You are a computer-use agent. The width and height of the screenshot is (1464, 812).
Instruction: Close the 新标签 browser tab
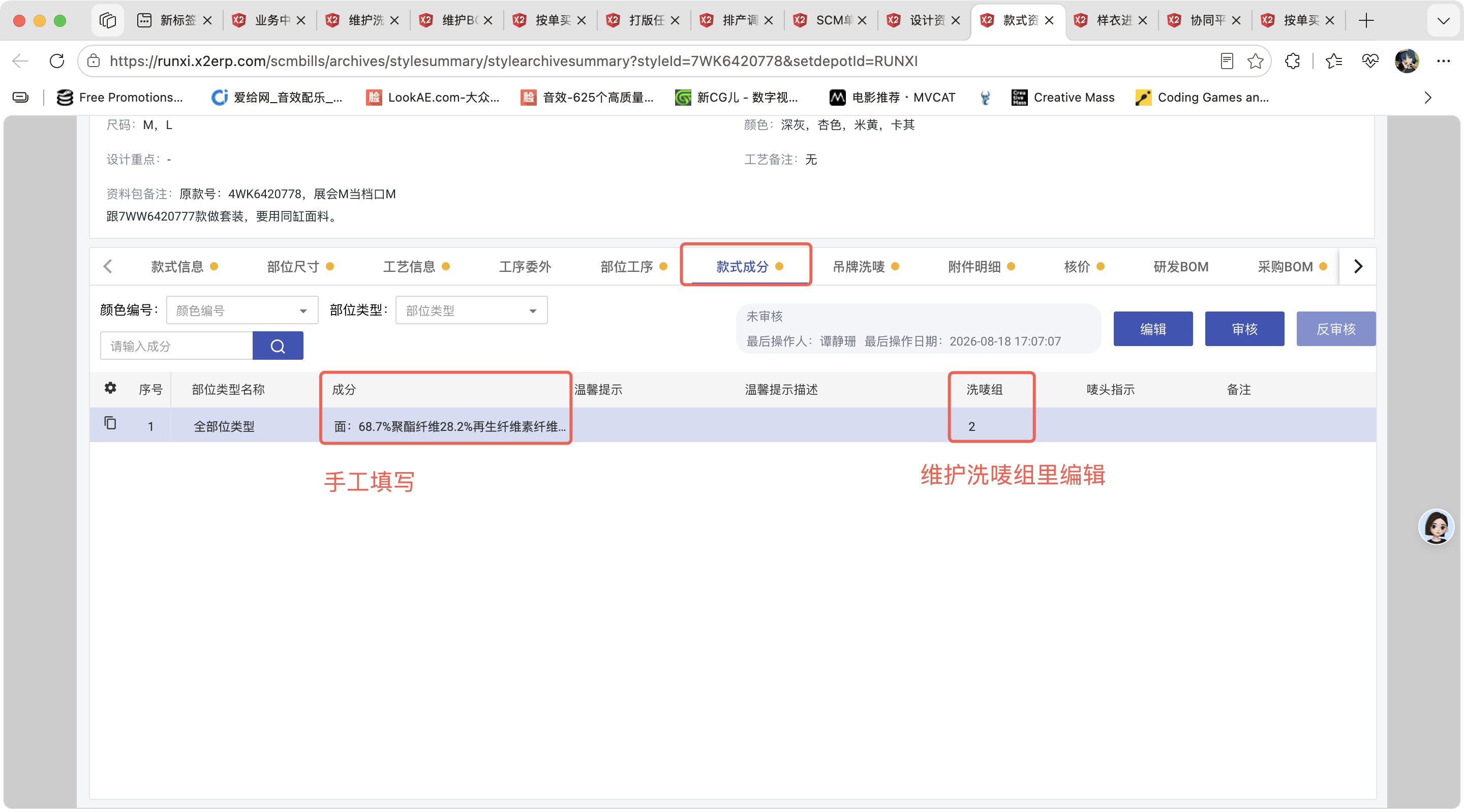[207, 20]
